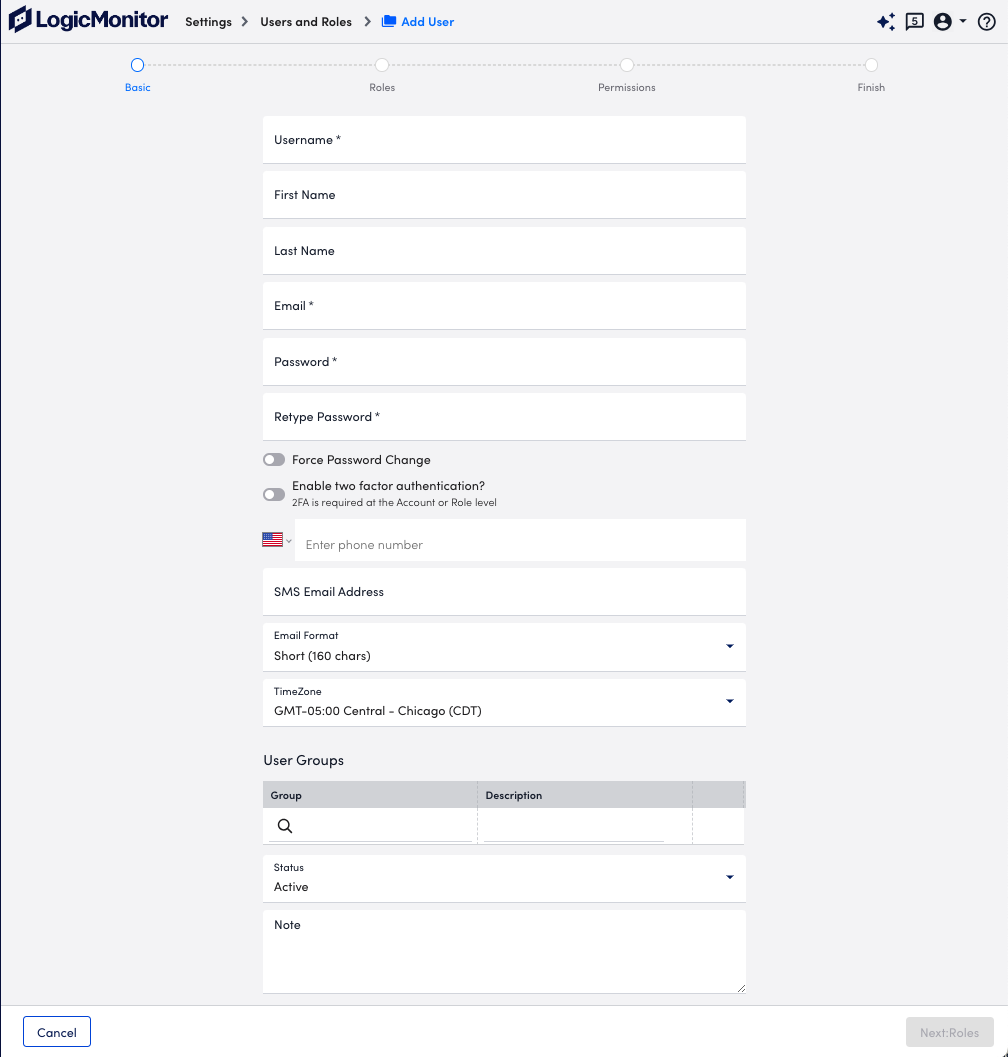Viewport: 1008px width, 1057px height.
Task: Select the US flag phone country selector
Action: tap(273, 539)
